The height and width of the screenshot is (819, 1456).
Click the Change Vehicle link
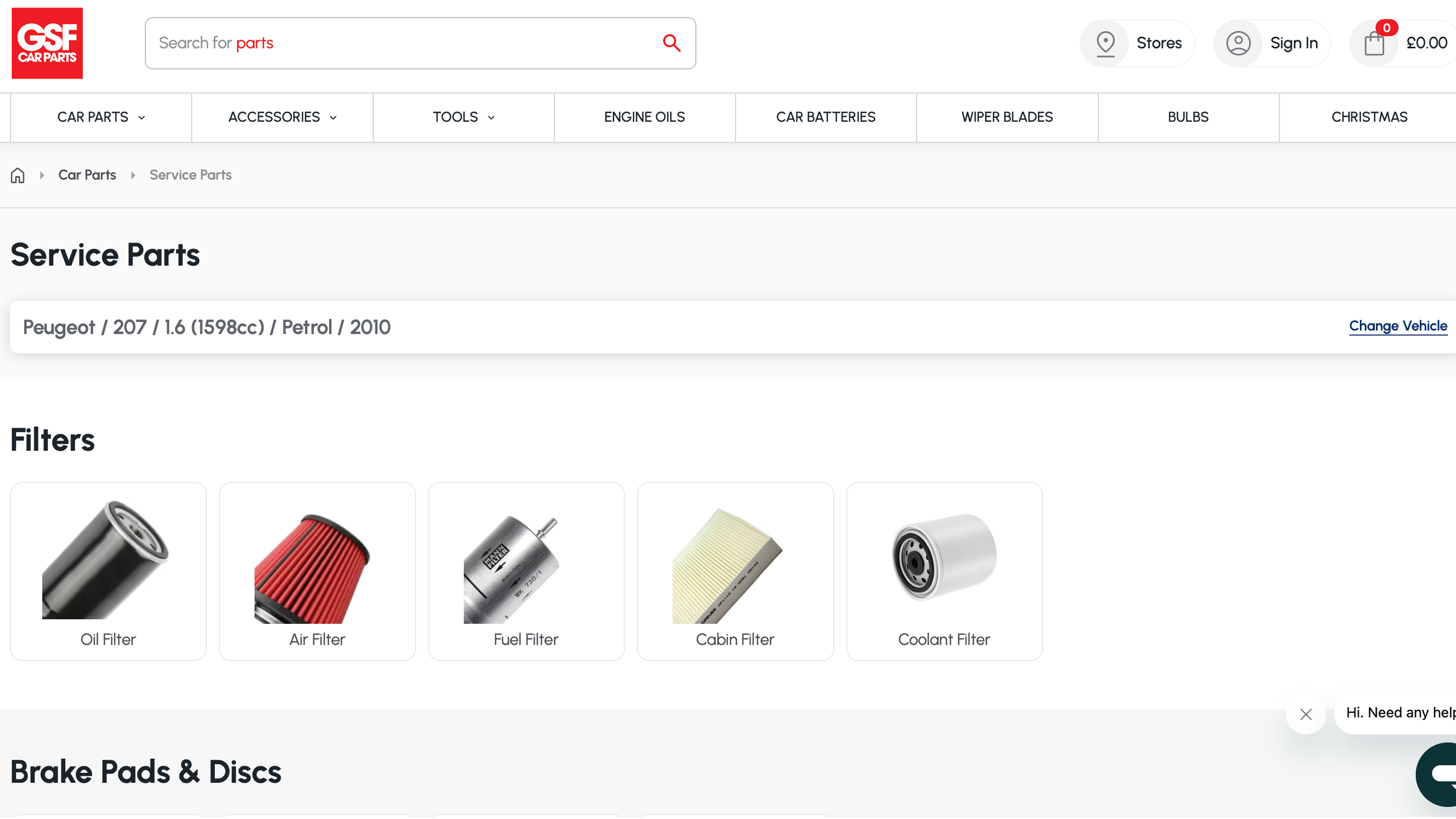pos(1398,326)
